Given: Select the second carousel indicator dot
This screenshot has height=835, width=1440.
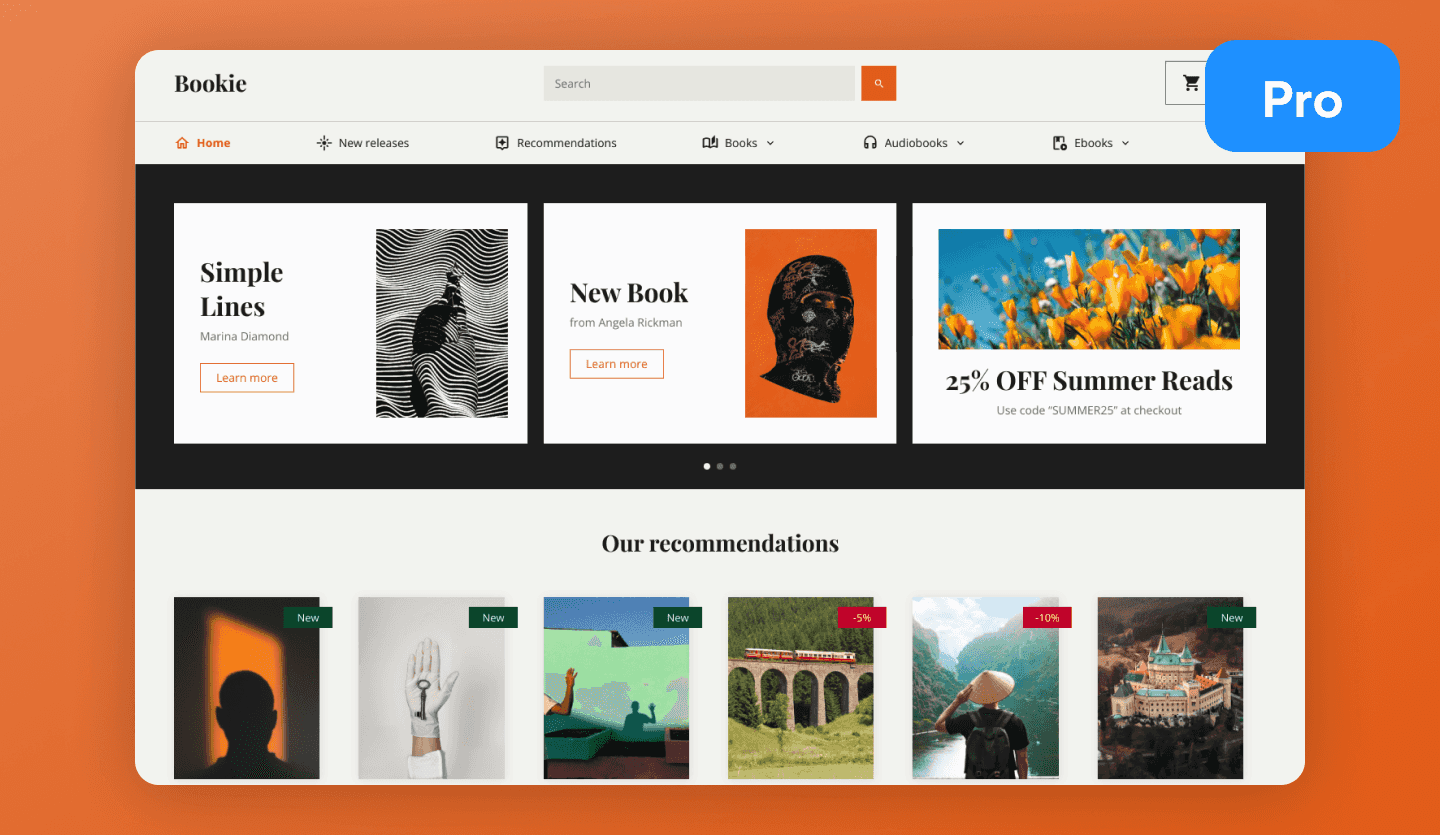Looking at the screenshot, I should 720,466.
